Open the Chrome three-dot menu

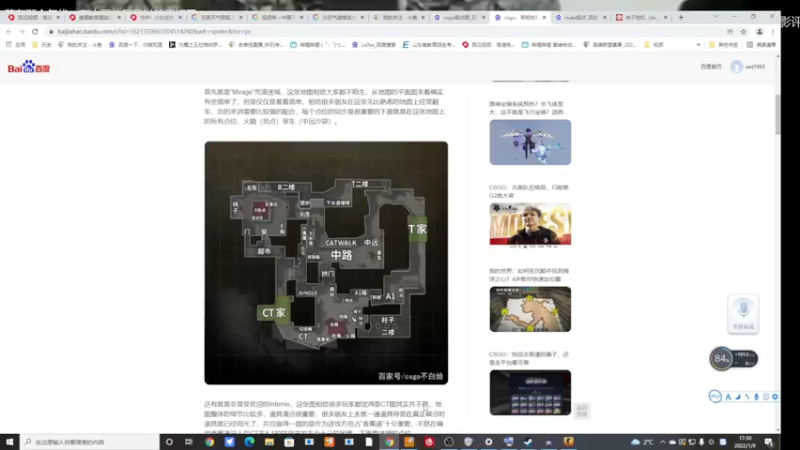pyautogui.click(x=772, y=32)
